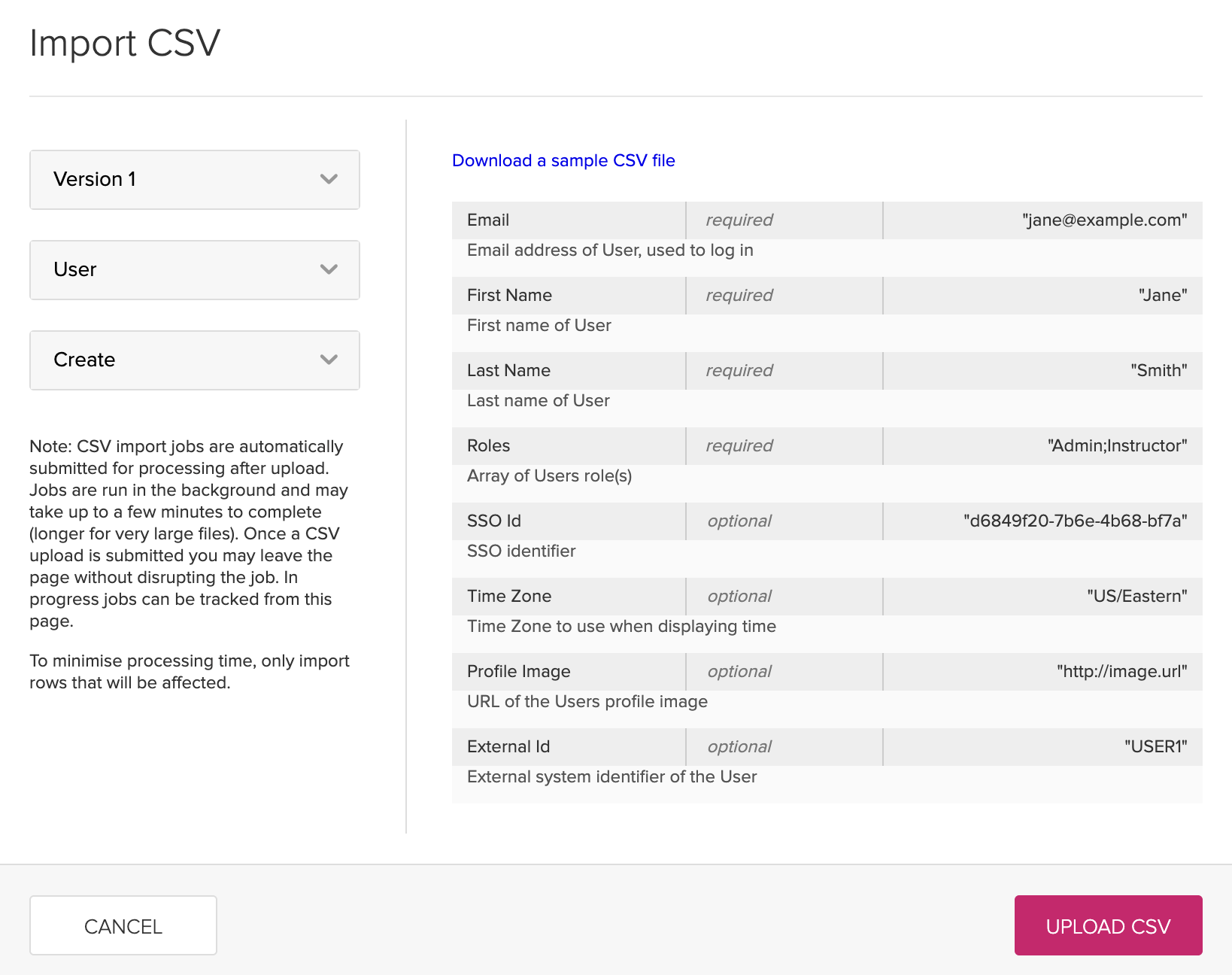Click the Time Zone field label
1232x975 pixels.
pos(509,597)
